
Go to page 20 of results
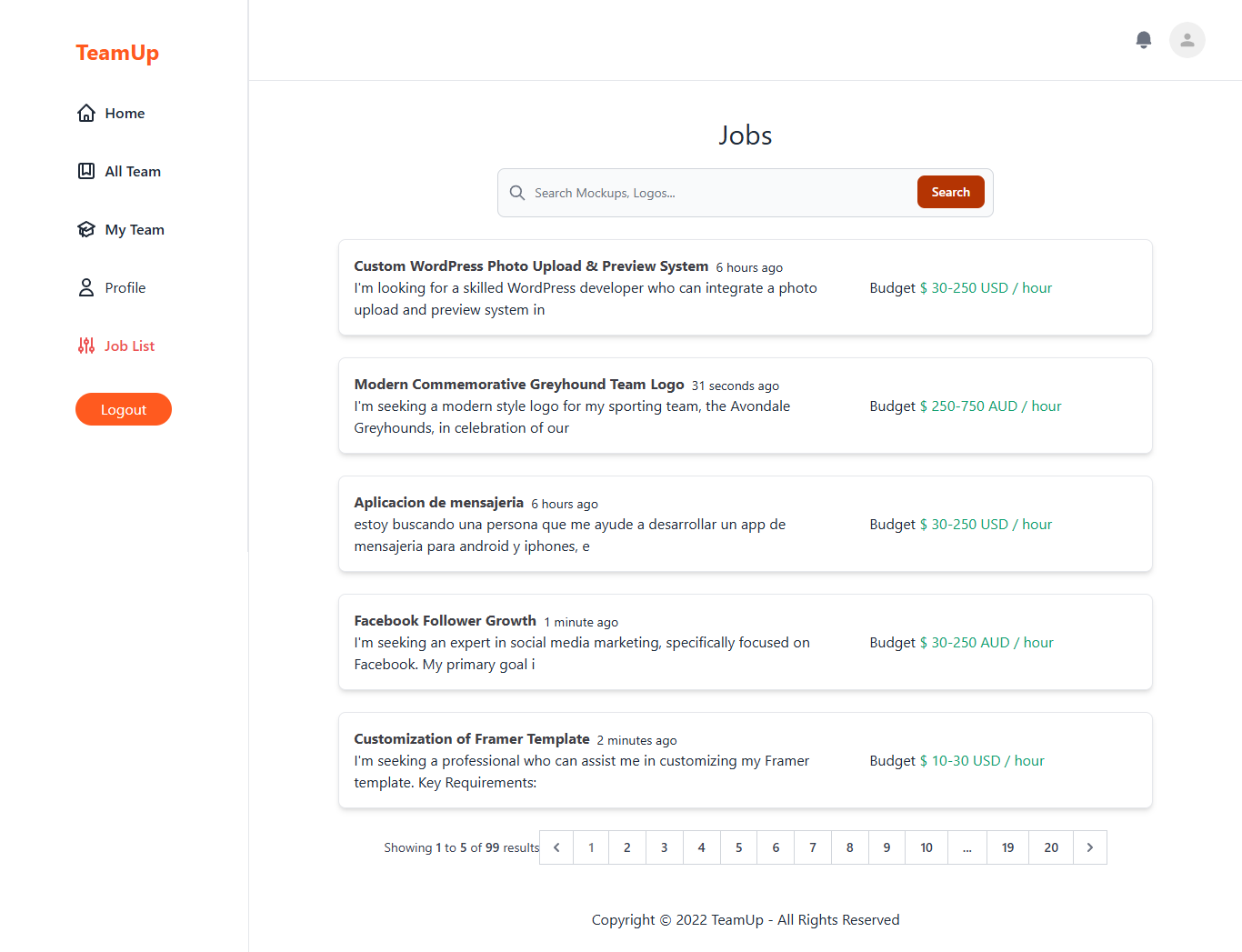(1051, 847)
